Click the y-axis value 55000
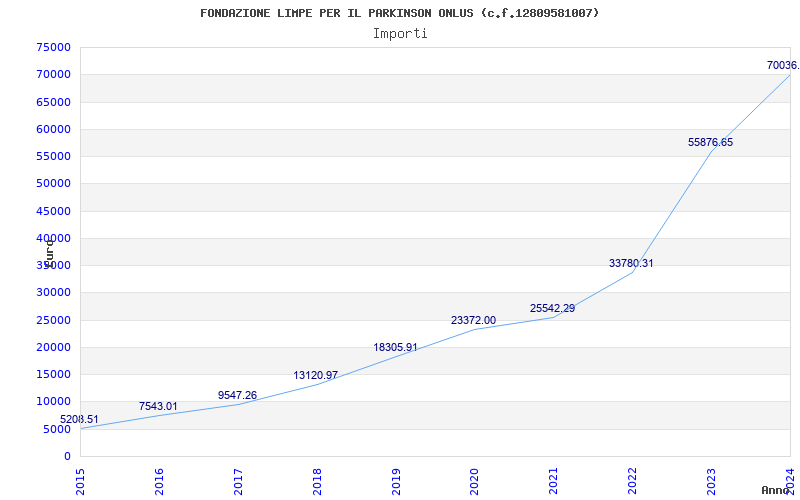This screenshot has height=500, width=800. pos(54,156)
